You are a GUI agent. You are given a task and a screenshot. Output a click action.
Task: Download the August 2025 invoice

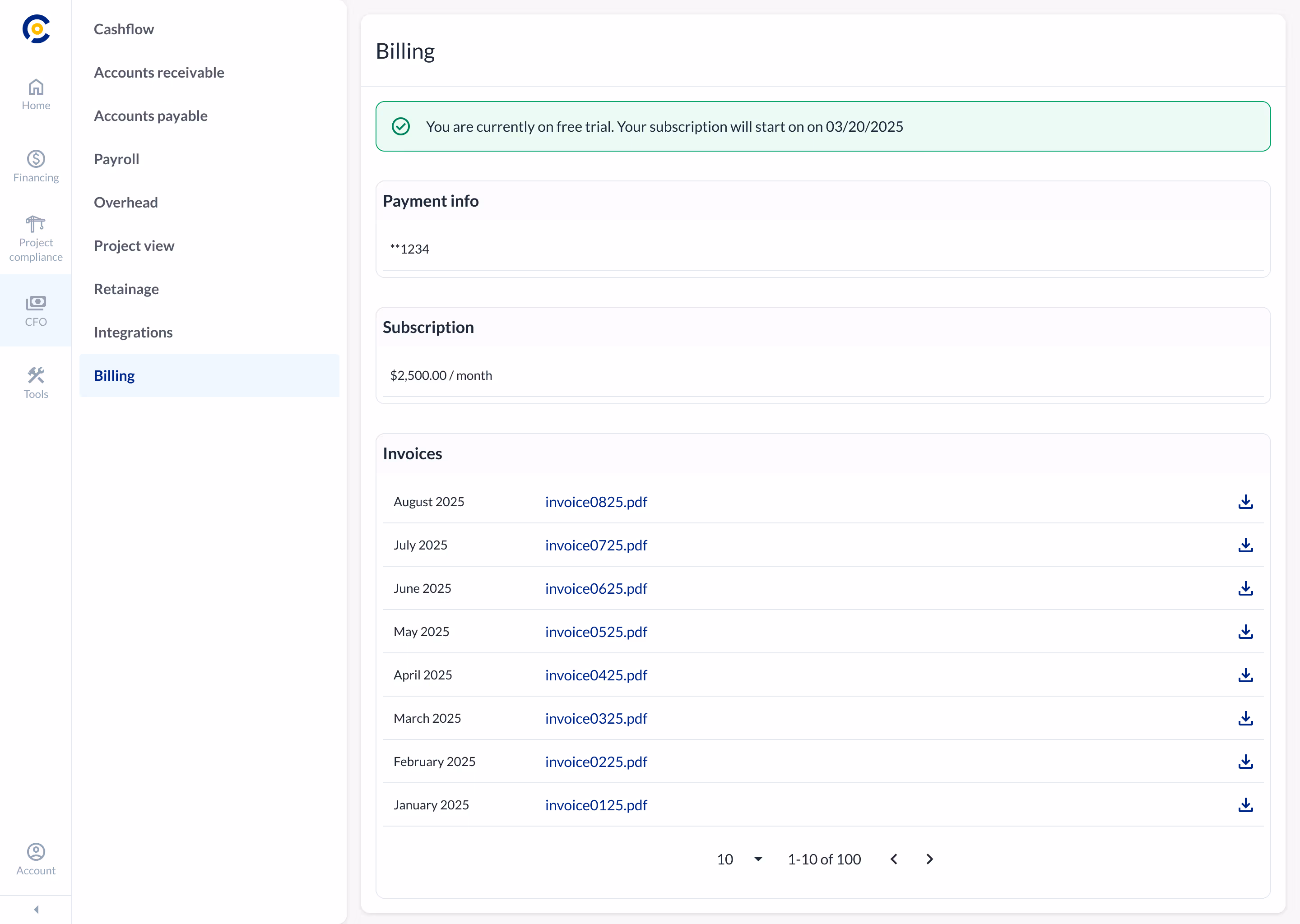pos(1245,502)
